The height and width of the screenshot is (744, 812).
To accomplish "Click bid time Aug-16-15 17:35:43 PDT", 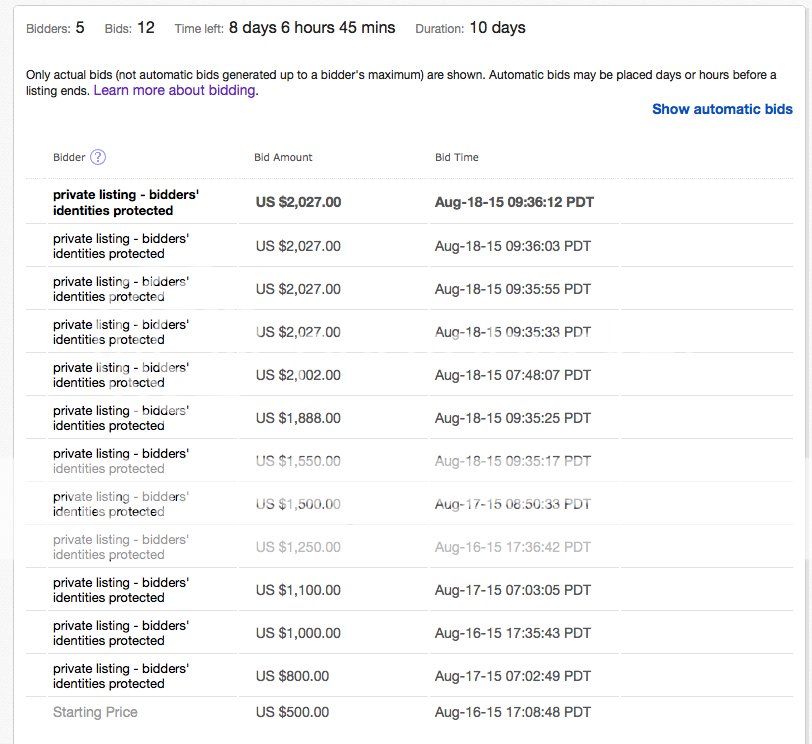I will (513, 633).
